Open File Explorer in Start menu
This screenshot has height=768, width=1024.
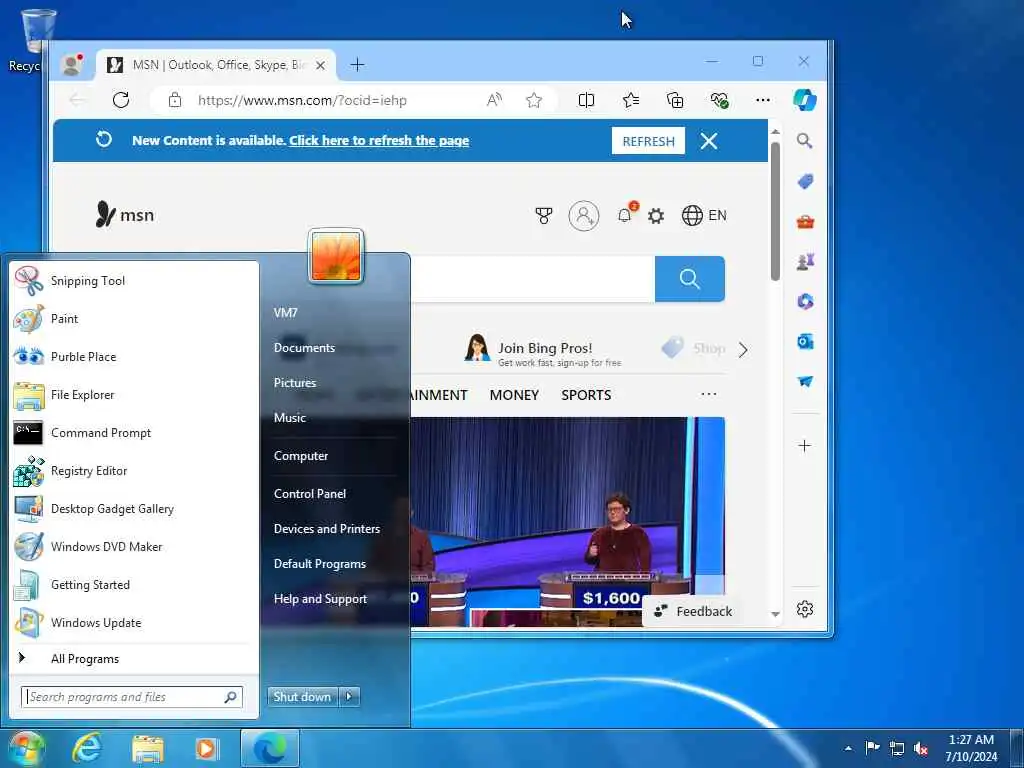tap(134, 394)
